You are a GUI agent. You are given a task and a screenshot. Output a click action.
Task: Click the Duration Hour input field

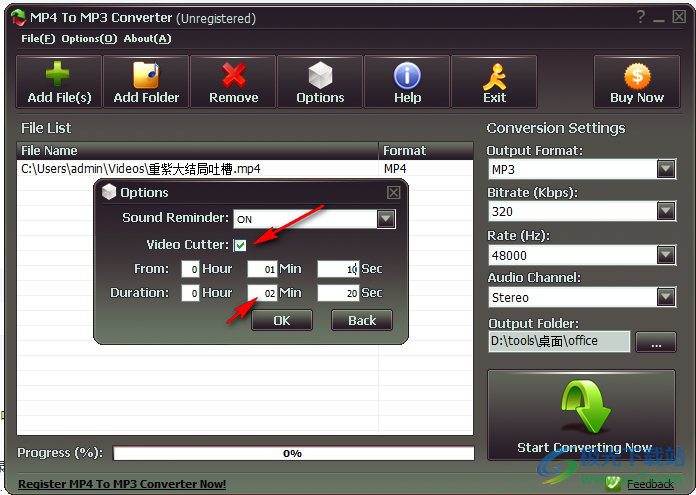190,293
